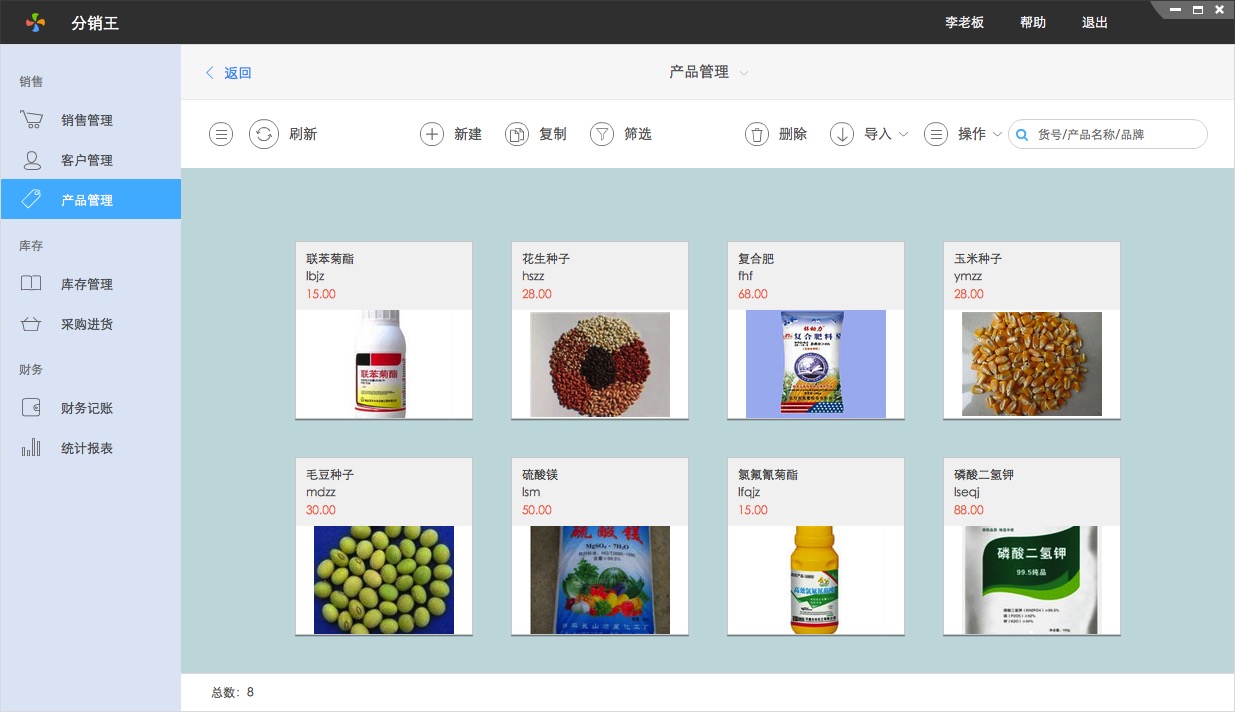Viewport: 1235px width, 712px height.
Task: Select 库存管理 from the sidebar
Action: [x=87, y=284]
